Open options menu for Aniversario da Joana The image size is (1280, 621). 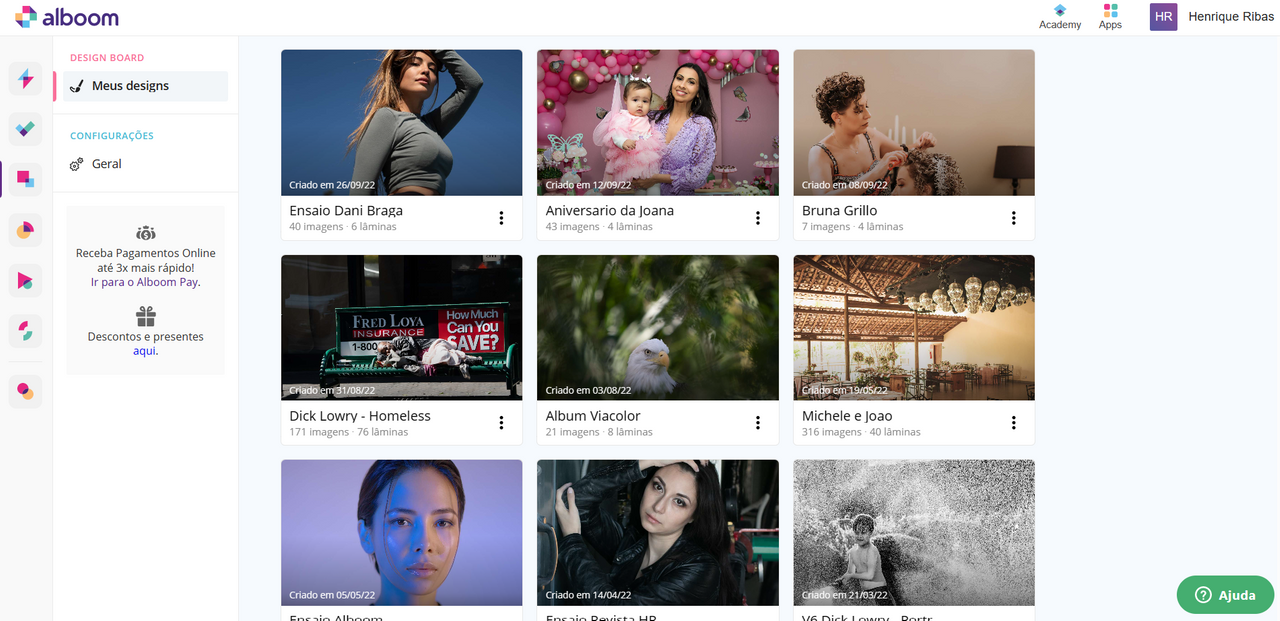(x=757, y=218)
